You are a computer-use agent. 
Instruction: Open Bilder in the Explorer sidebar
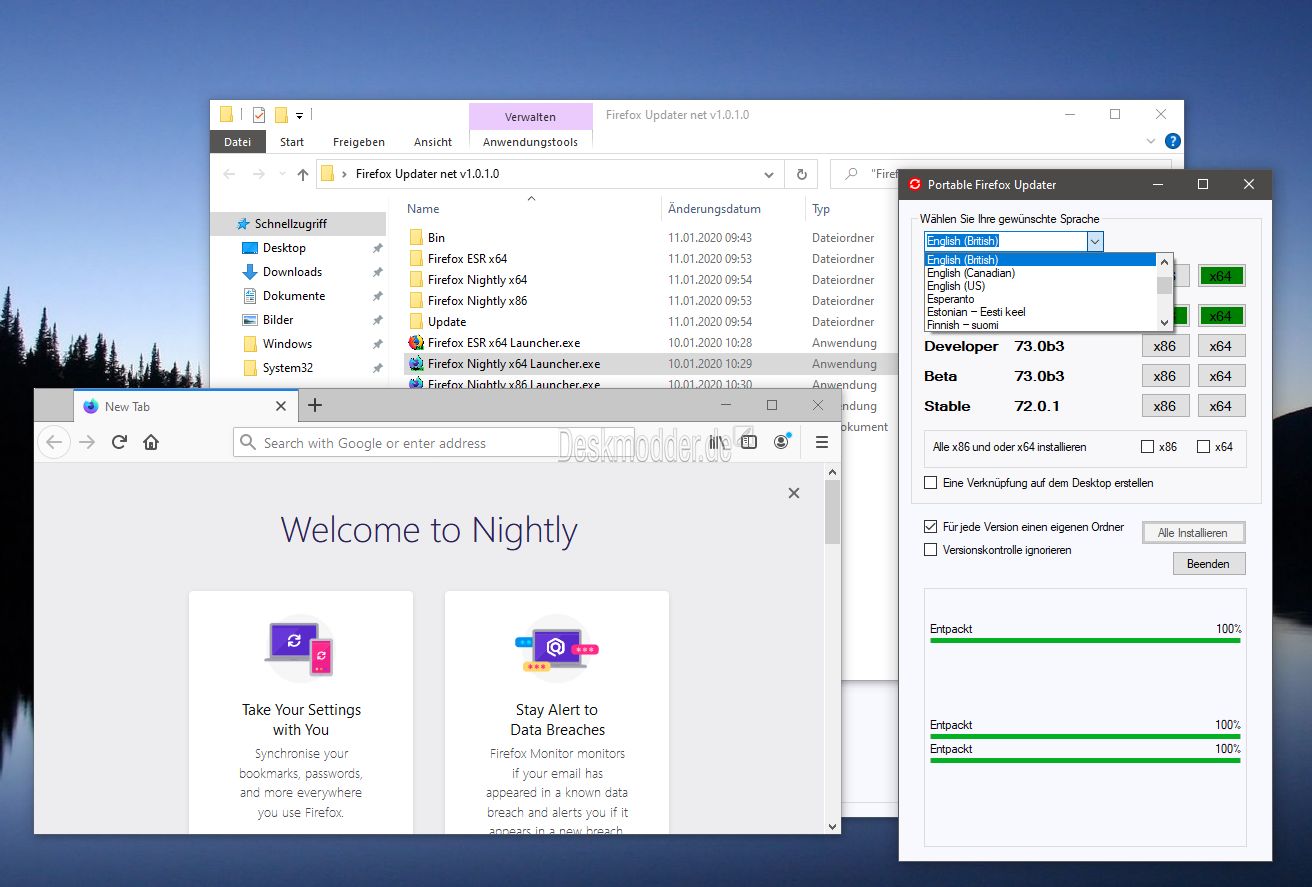(x=278, y=320)
